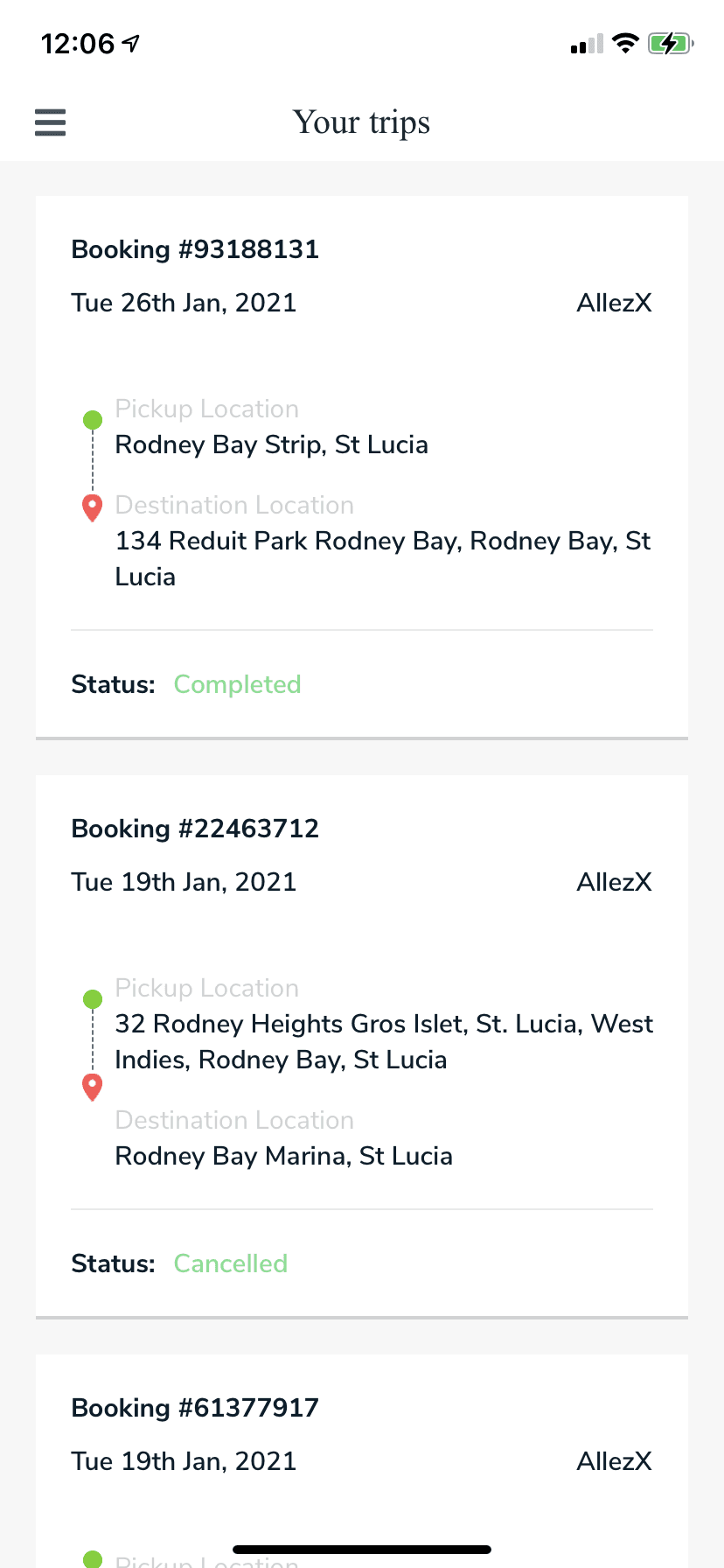724x1568 pixels.
Task: Tap the Your trips page title
Action: tap(361, 122)
